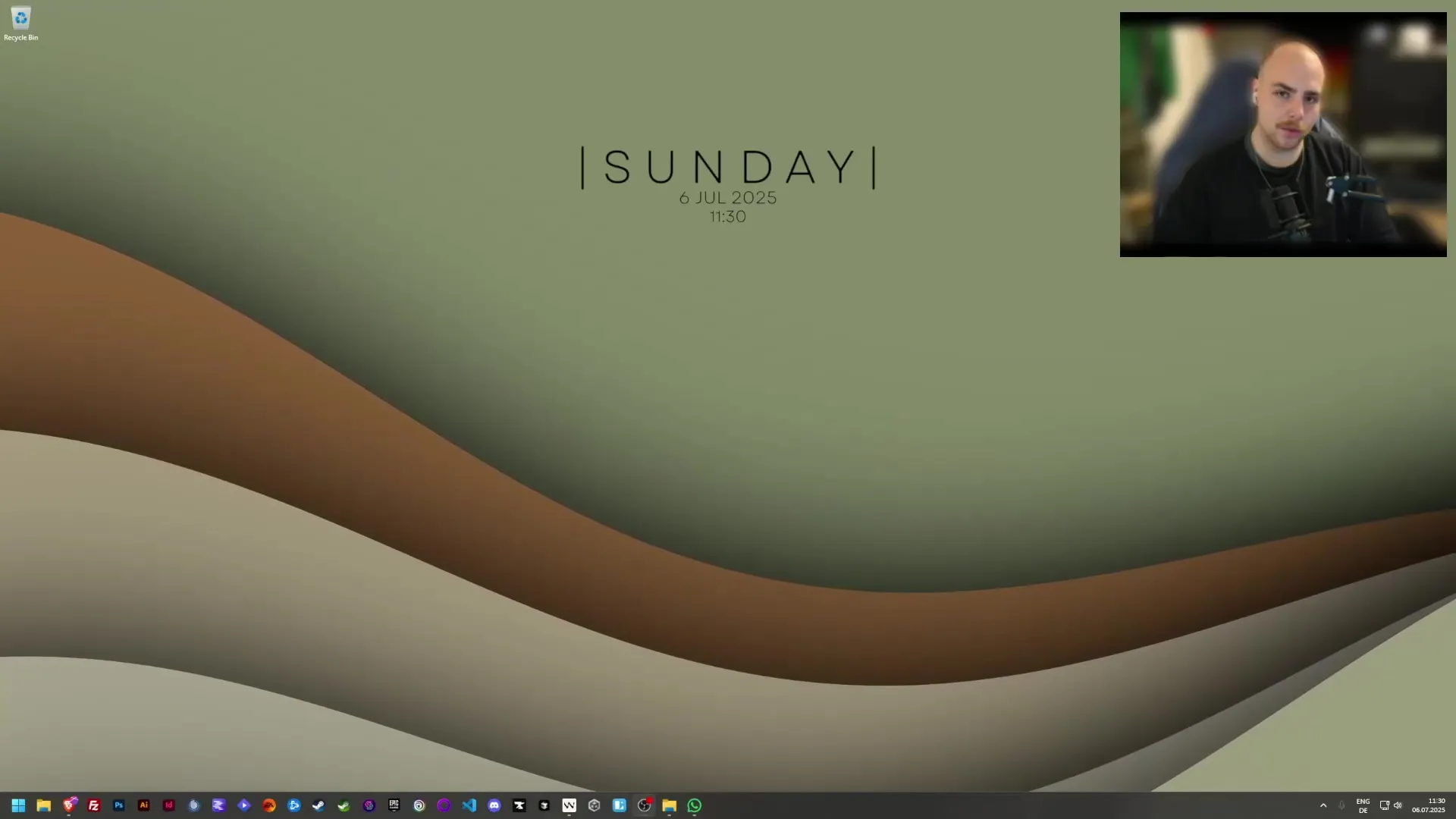Open the Windows Start menu
Screen dimensions: 1456x819
[18, 805]
